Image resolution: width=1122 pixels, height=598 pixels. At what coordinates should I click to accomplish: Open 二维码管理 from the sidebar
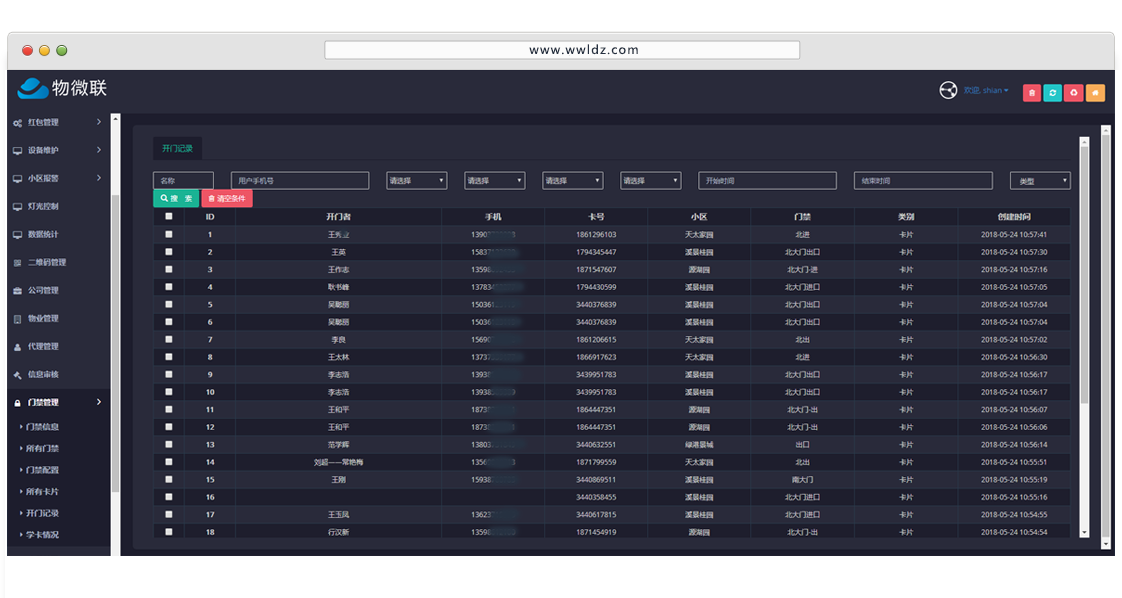coord(46,263)
